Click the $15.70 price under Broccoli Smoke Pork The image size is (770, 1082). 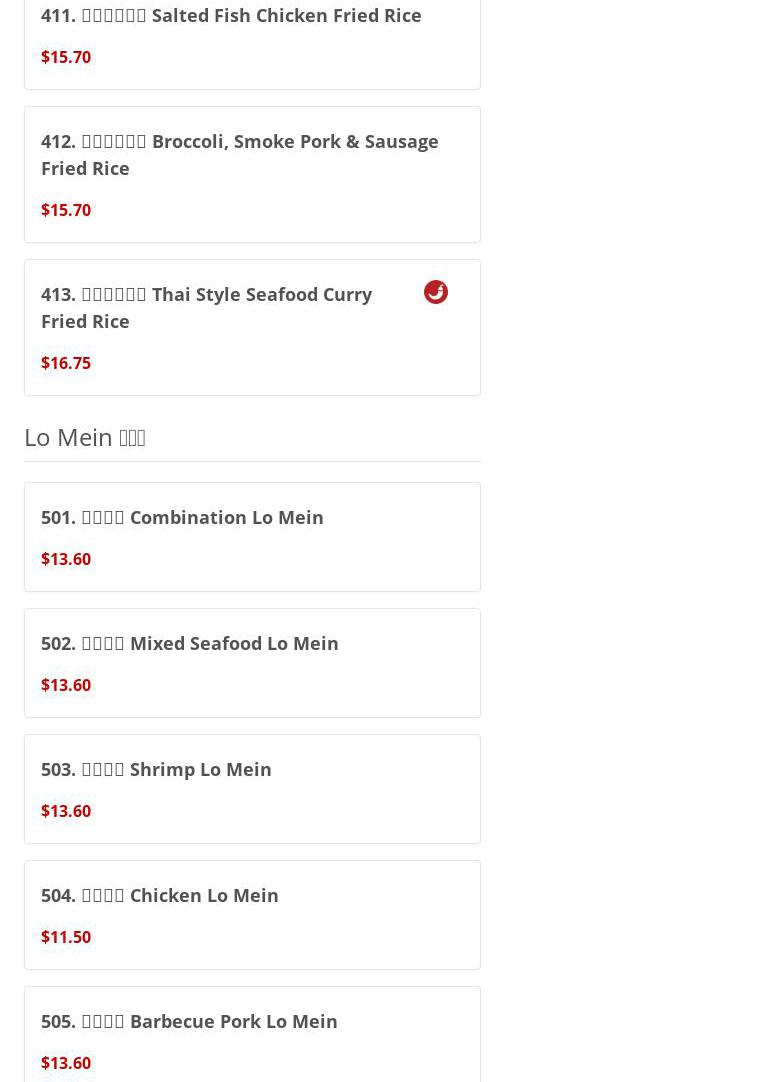pos(66,211)
